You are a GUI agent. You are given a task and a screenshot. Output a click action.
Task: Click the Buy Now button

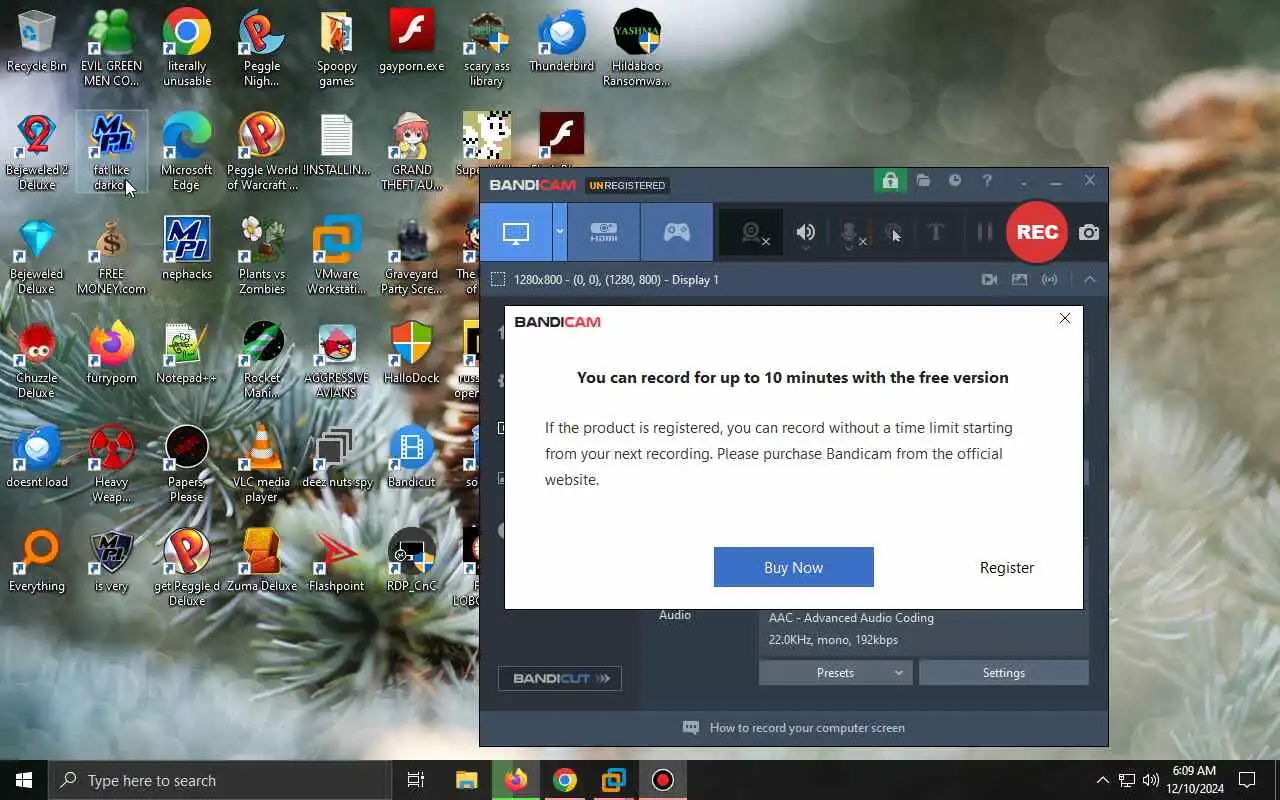[794, 567]
